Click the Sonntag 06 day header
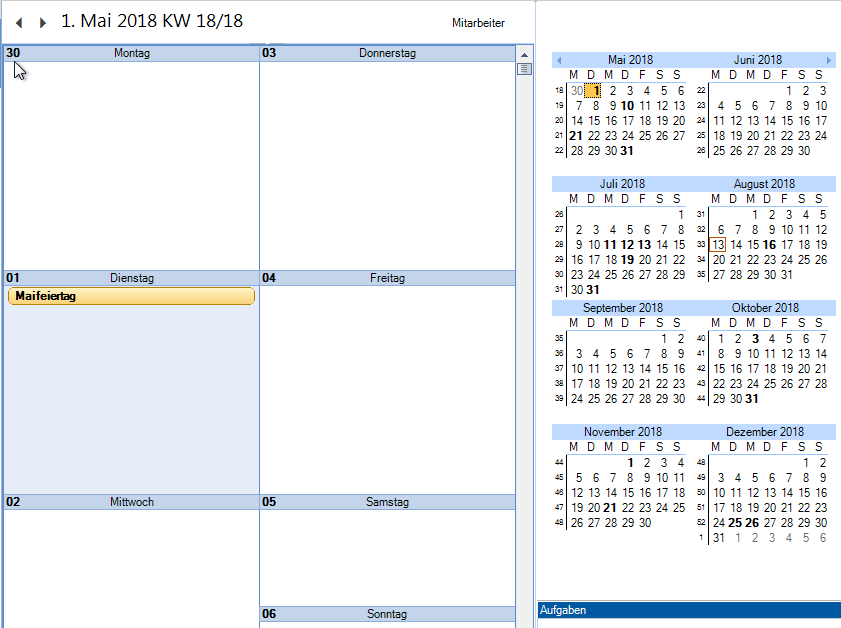This screenshot has height=628, width=841. 386,614
